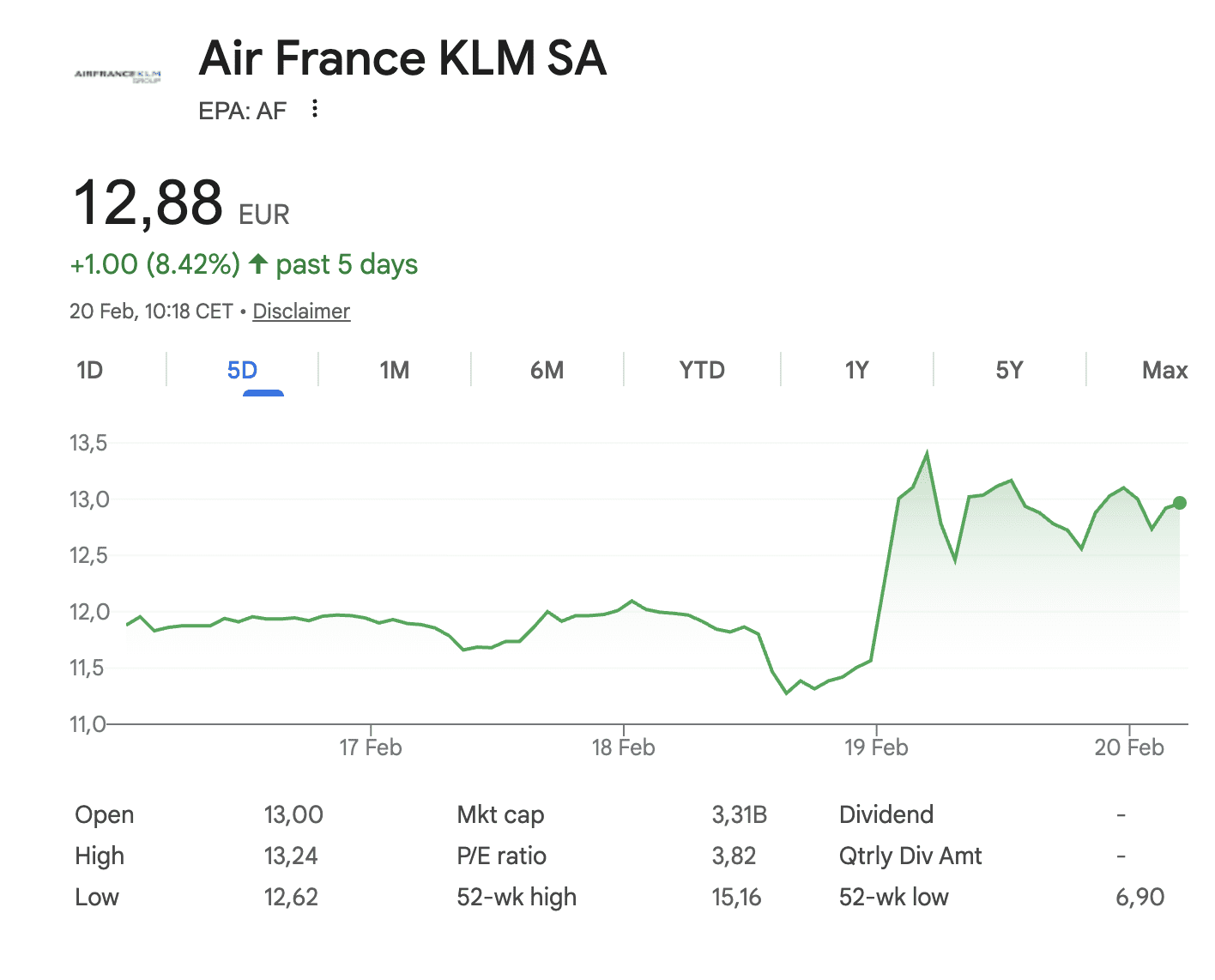Click the 12,88 EUR current price
Viewport: 1215px width, 980px height.
pos(148,203)
